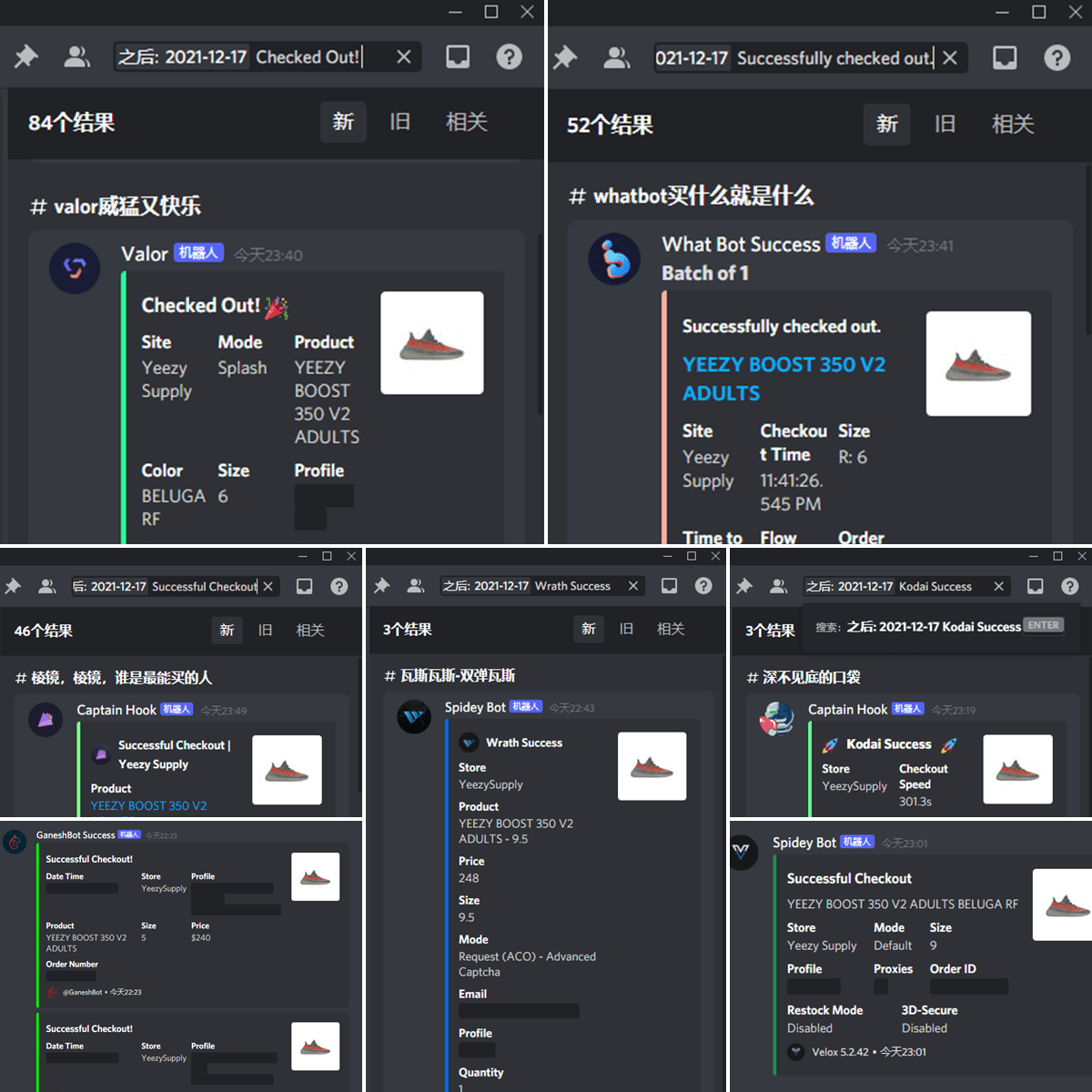Clear the Checked Out! search query
1092x1092 pixels.
(404, 56)
